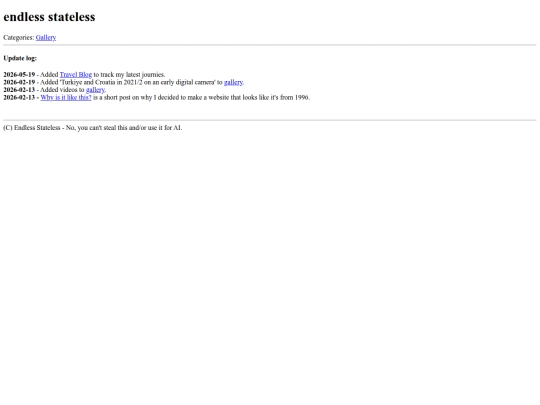
Task: Click the text 'looks like it's from 1996.'
Action: tap(276, 97)
